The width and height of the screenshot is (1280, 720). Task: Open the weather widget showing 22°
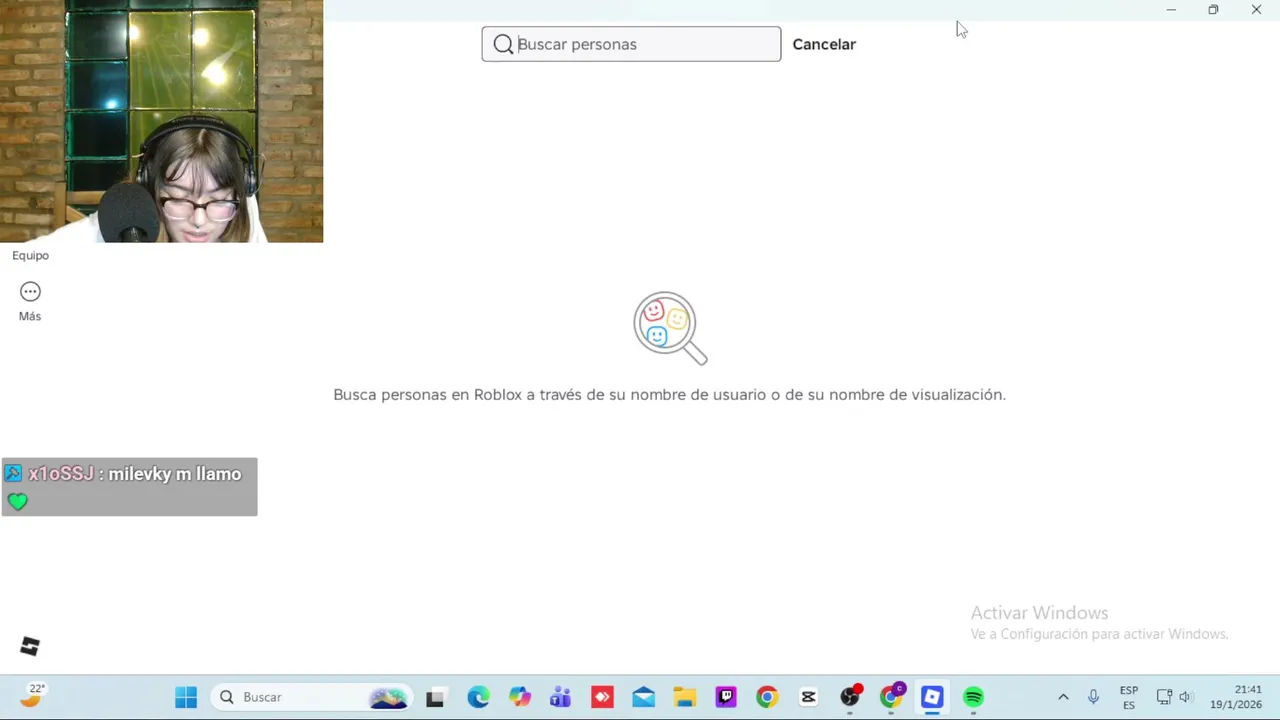coord(34,695)
